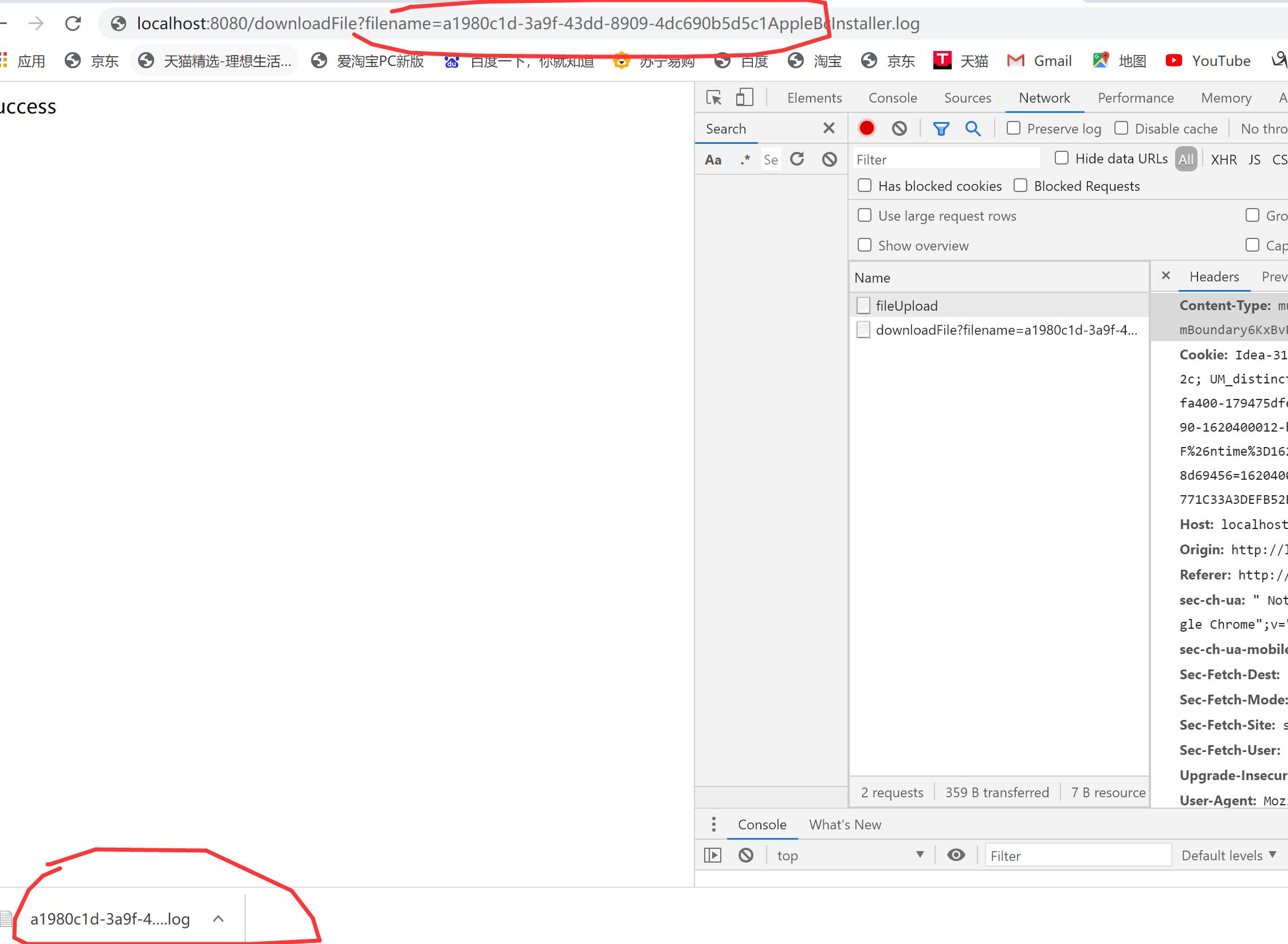Click the reload search results icon
The image size is (1288, 944).
[x=798, y=159]
